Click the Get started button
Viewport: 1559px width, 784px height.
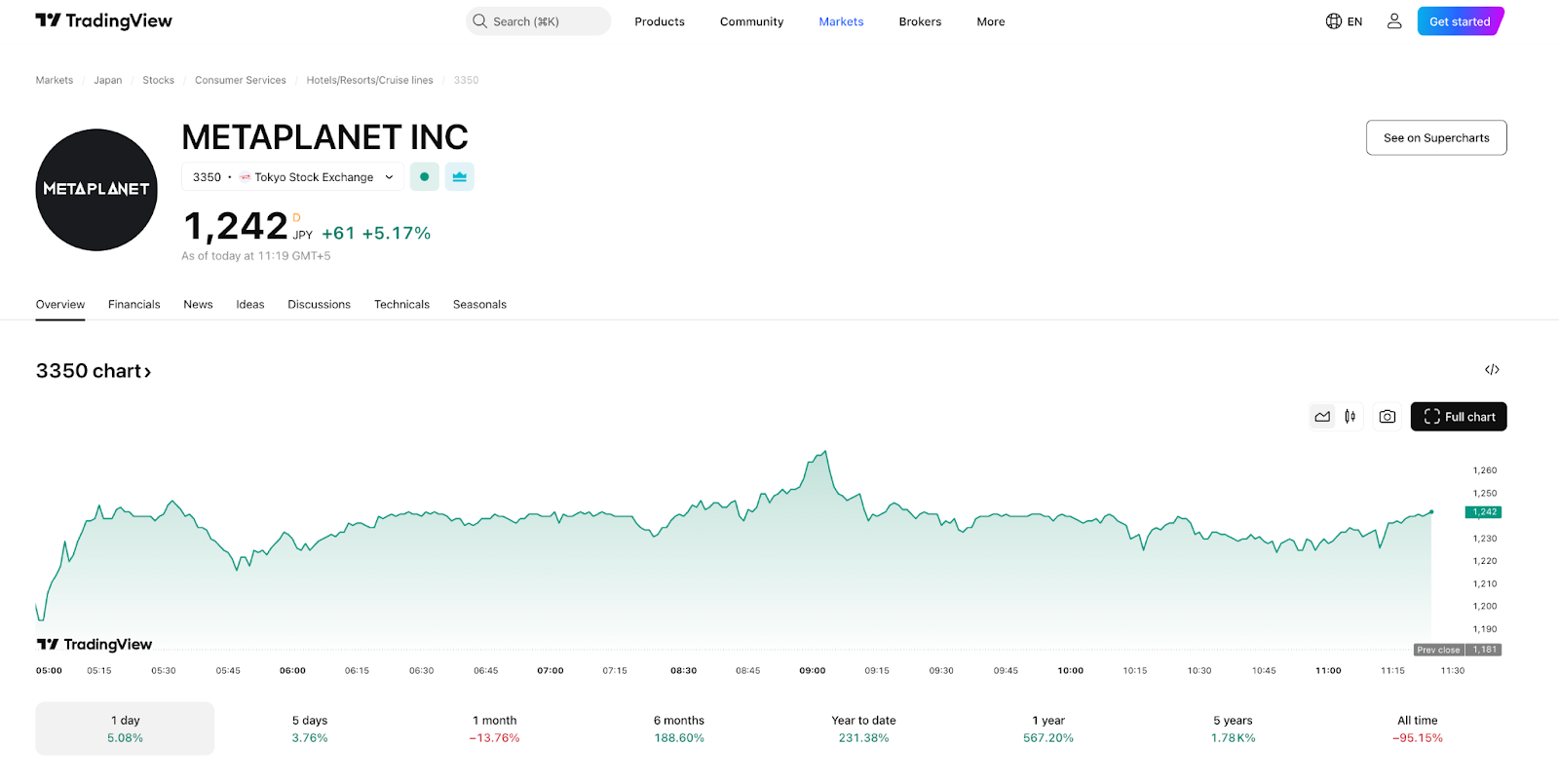pos(1460,21)
